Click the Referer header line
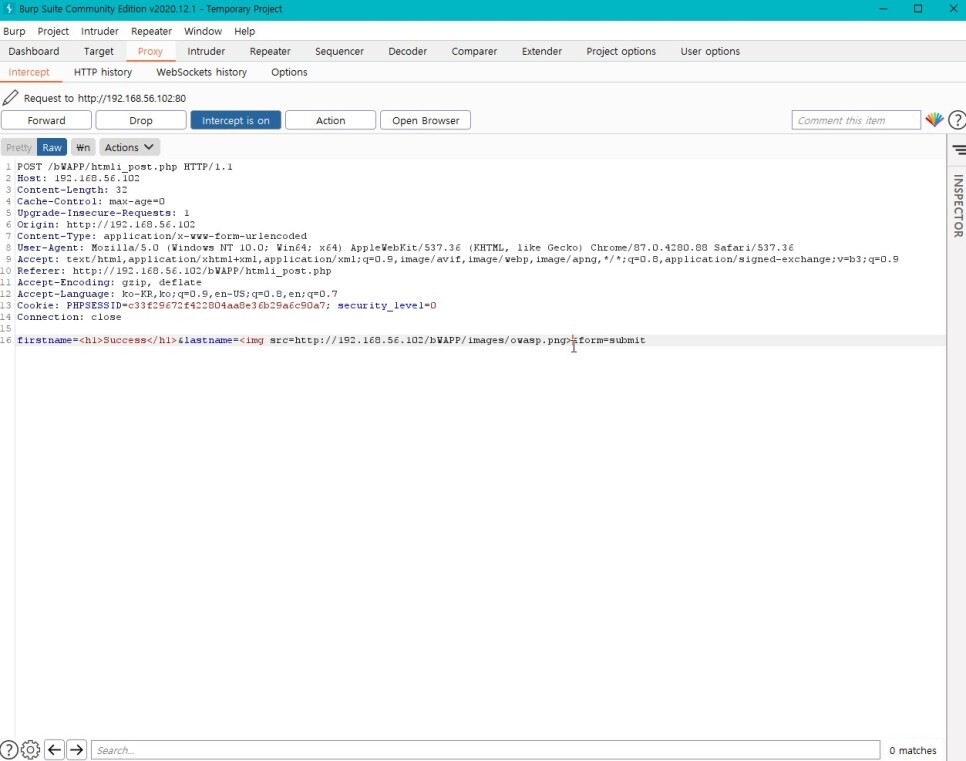This screenshot has width=966, height=761. tap(174, 271)
